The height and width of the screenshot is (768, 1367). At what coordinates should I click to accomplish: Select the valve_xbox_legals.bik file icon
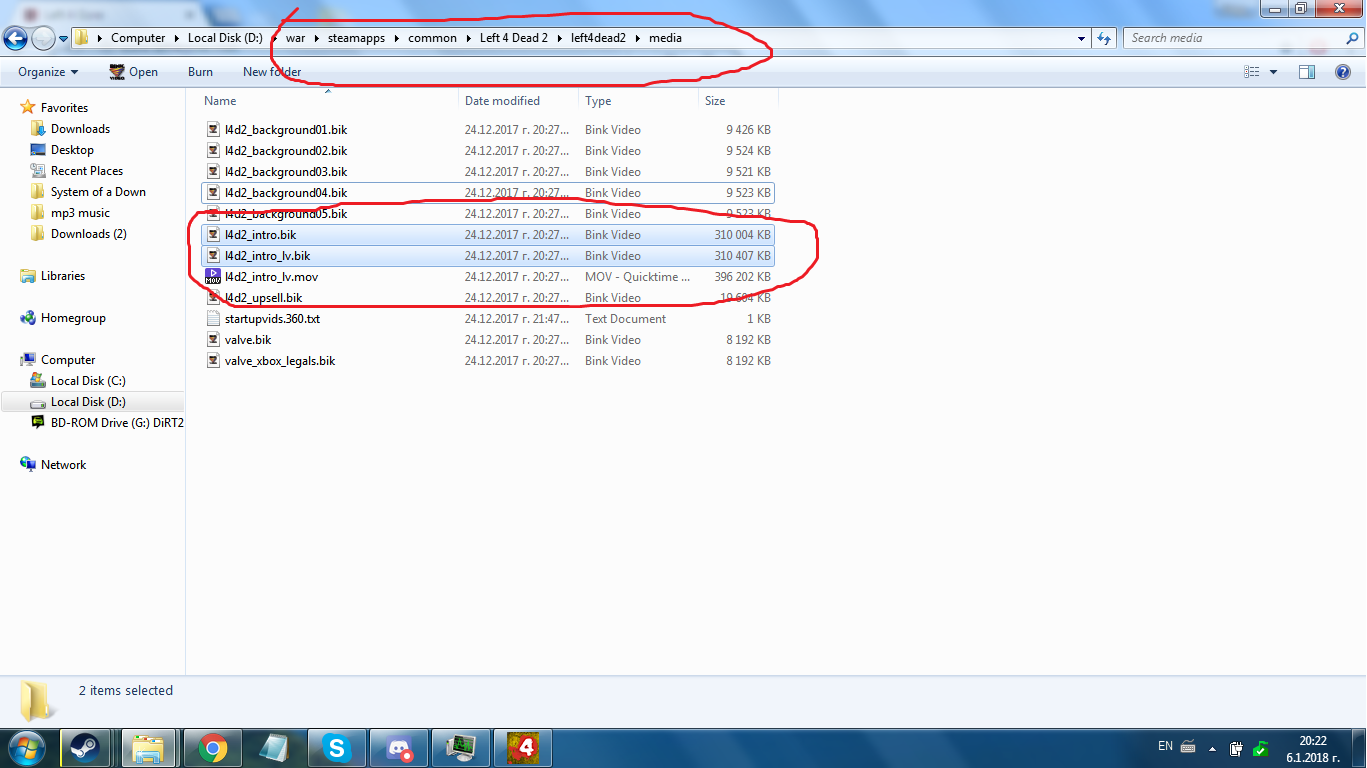click(213, 361)
